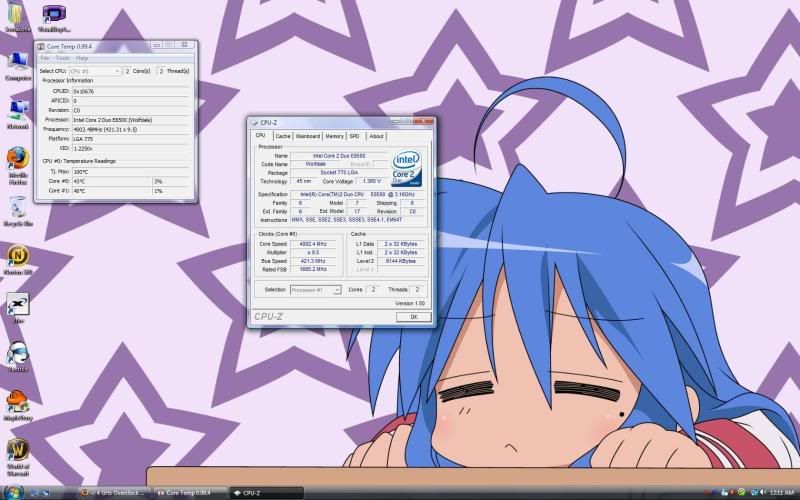This screenshot has width=800, height=500.
Task: Switch to the SPD tab in CPU-Z
Action: tap(355, 136)
